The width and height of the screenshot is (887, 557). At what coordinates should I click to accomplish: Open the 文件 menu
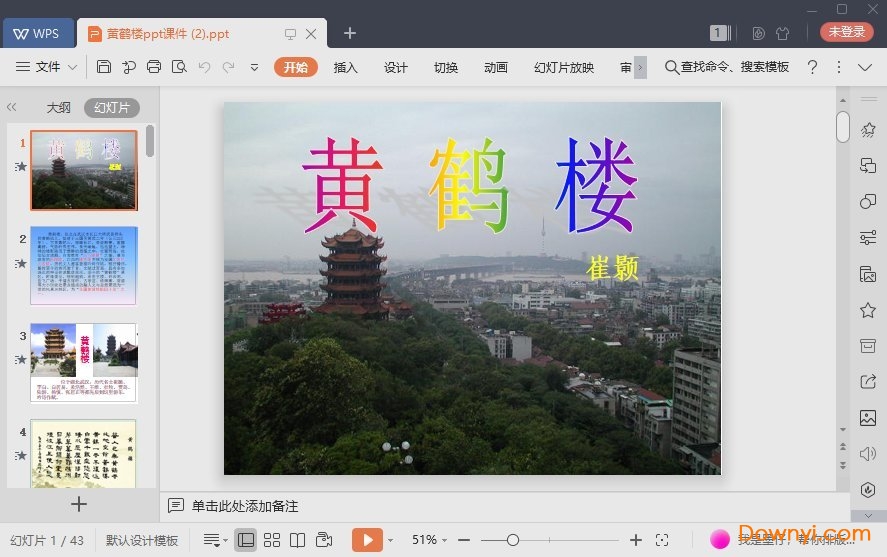click(x=47, y=67)
